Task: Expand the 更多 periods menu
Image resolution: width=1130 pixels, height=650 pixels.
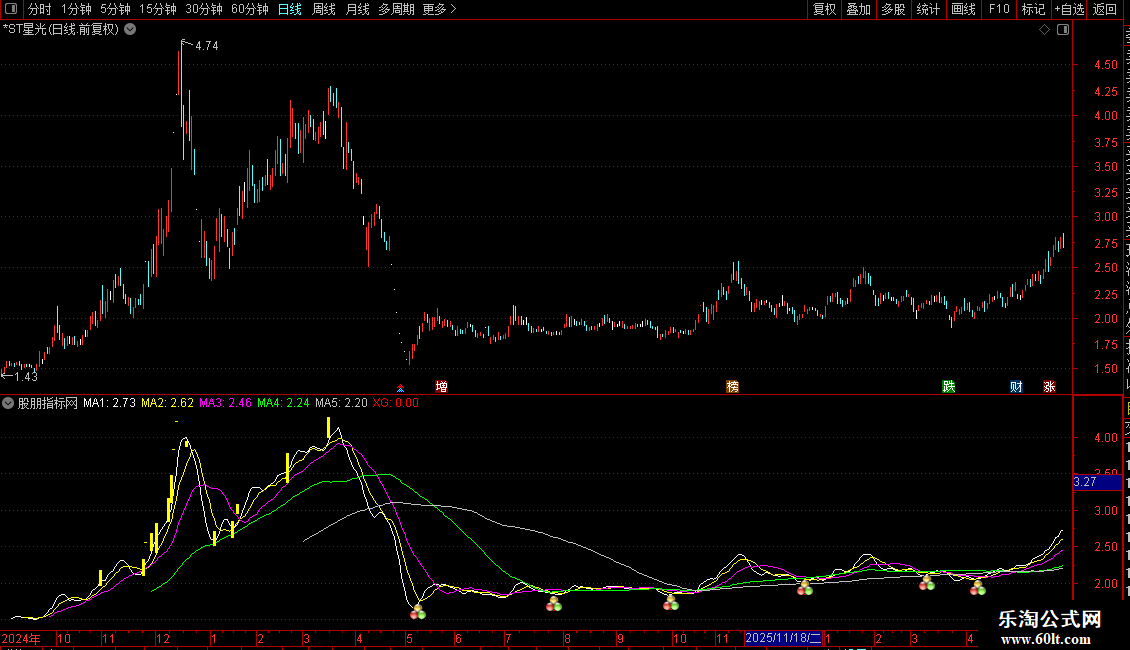Action: (439, 9)
